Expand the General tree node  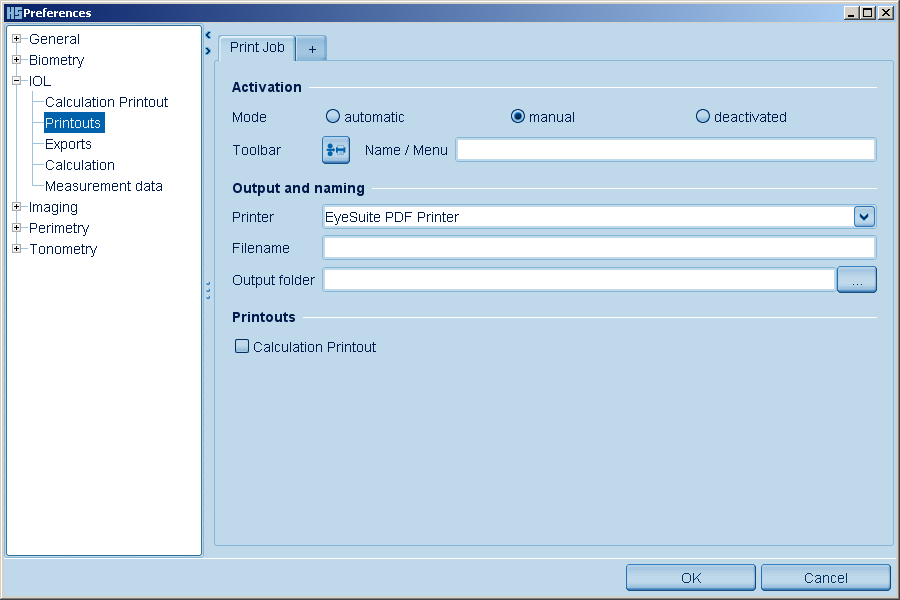[17, 39]
